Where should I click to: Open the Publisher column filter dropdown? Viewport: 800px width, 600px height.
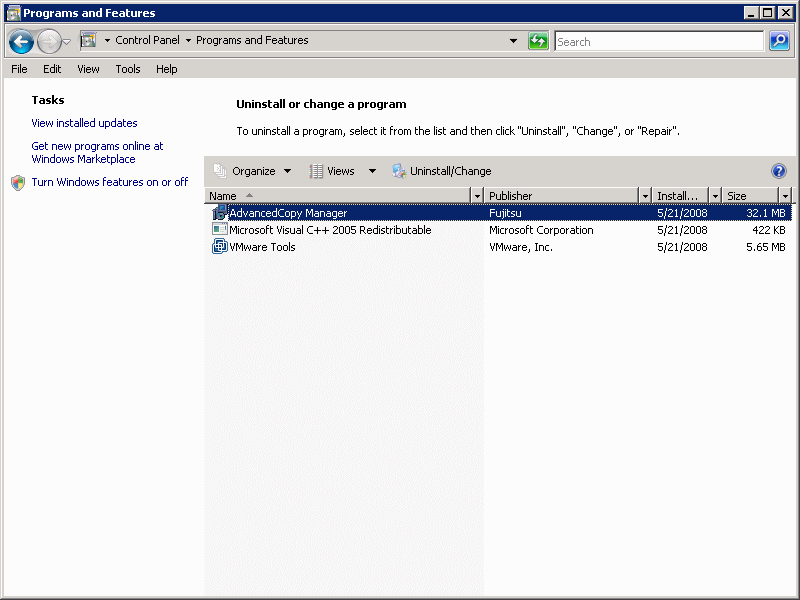coord(645,196)
